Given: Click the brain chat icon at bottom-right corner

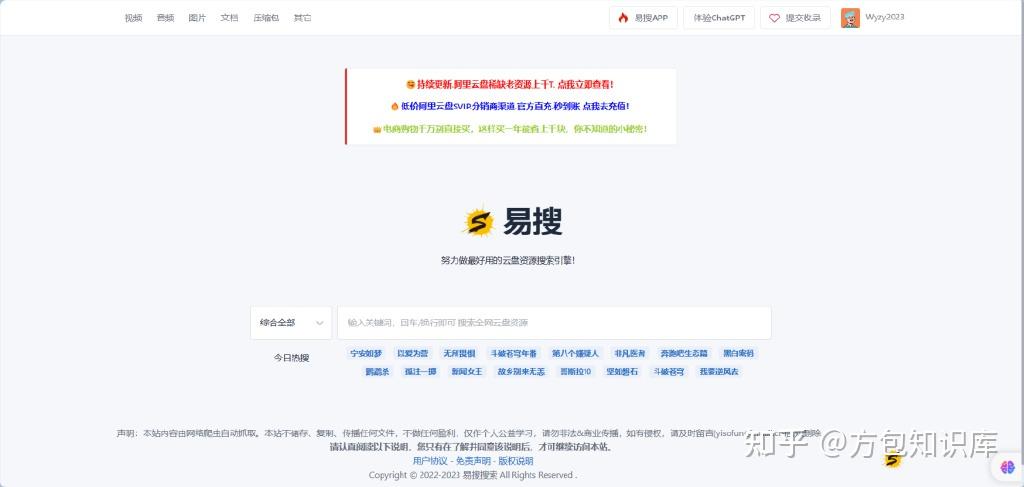Looking at the screenshot, I should (1008, 467).
